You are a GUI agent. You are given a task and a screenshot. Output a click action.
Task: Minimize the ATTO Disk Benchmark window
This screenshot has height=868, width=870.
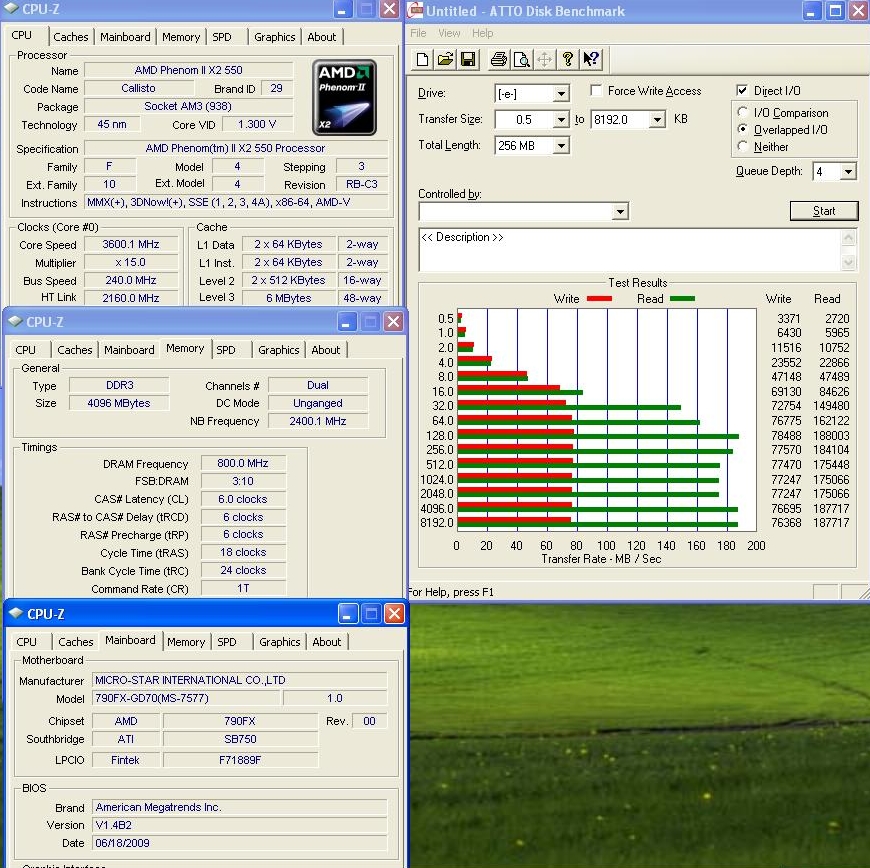[x=811, y=11]
